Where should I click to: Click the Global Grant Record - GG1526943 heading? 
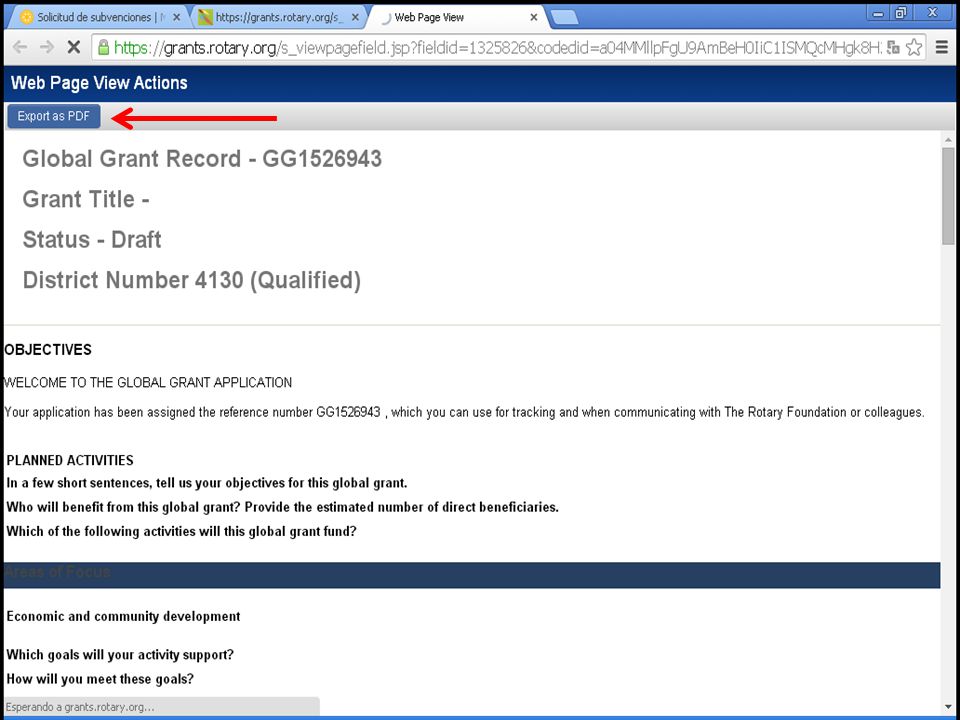pyautogui.click(x=202, y=159)
